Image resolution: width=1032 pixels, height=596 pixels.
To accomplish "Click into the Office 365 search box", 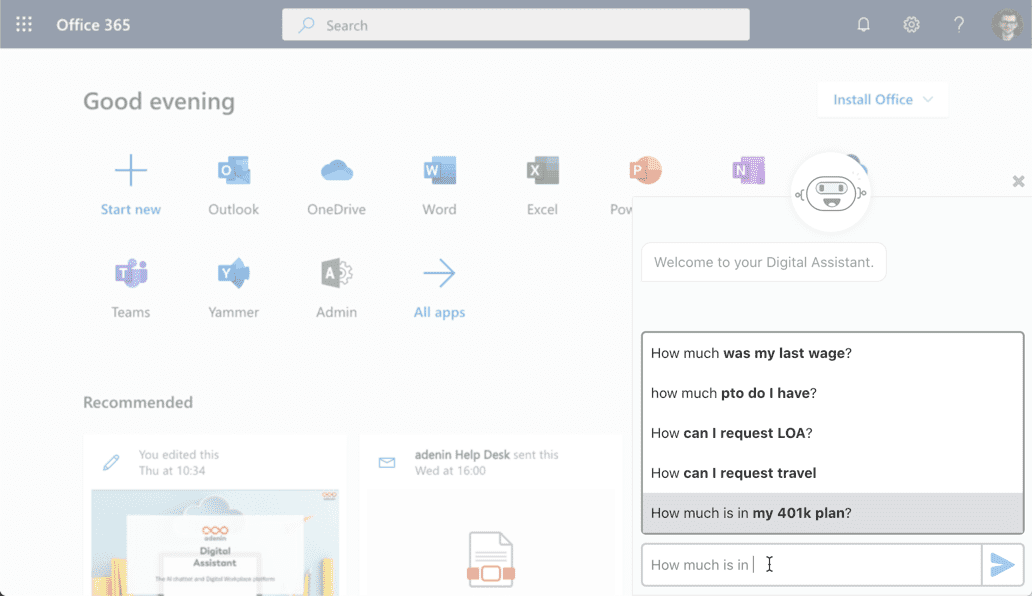I will 516,25.
